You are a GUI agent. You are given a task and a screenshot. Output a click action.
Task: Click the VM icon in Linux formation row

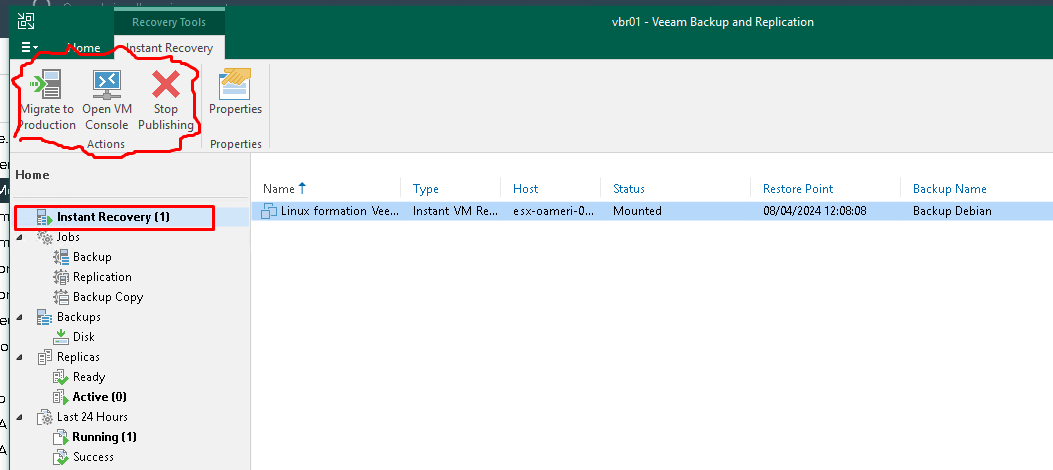pyautogui.click(x=269, y=211)
